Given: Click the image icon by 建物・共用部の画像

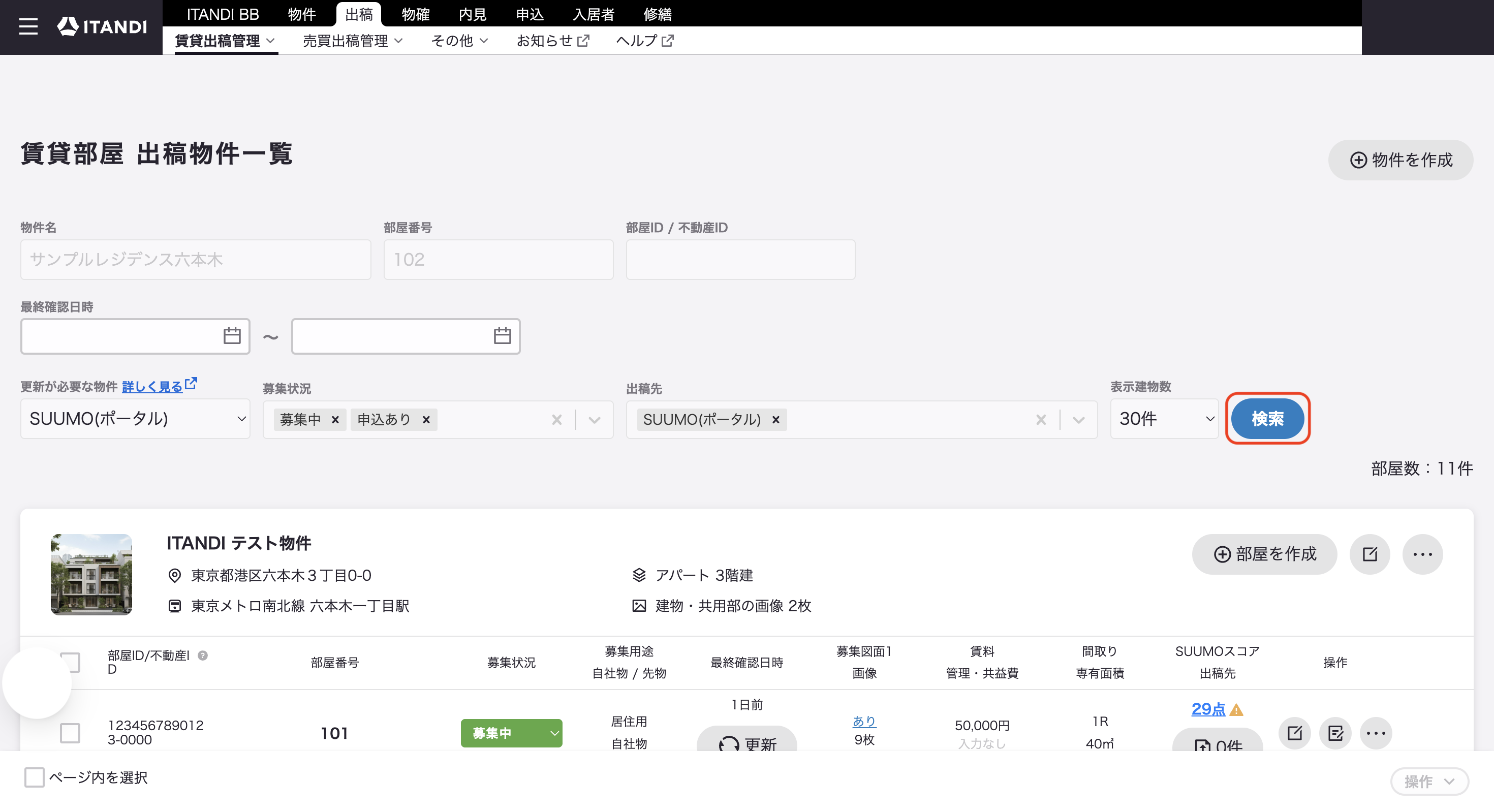Looking at the screenshot, I should coord(639,606).
